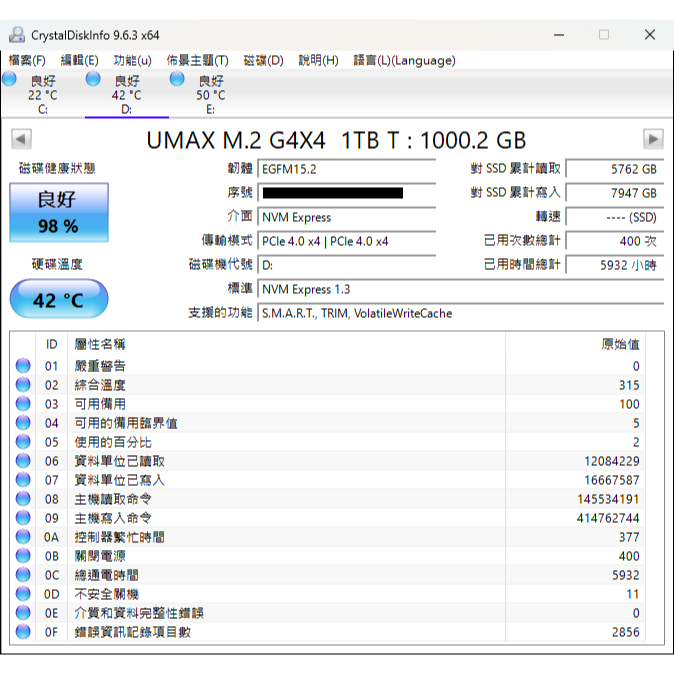Open the 檔案(F) menu

click(27, 60)
